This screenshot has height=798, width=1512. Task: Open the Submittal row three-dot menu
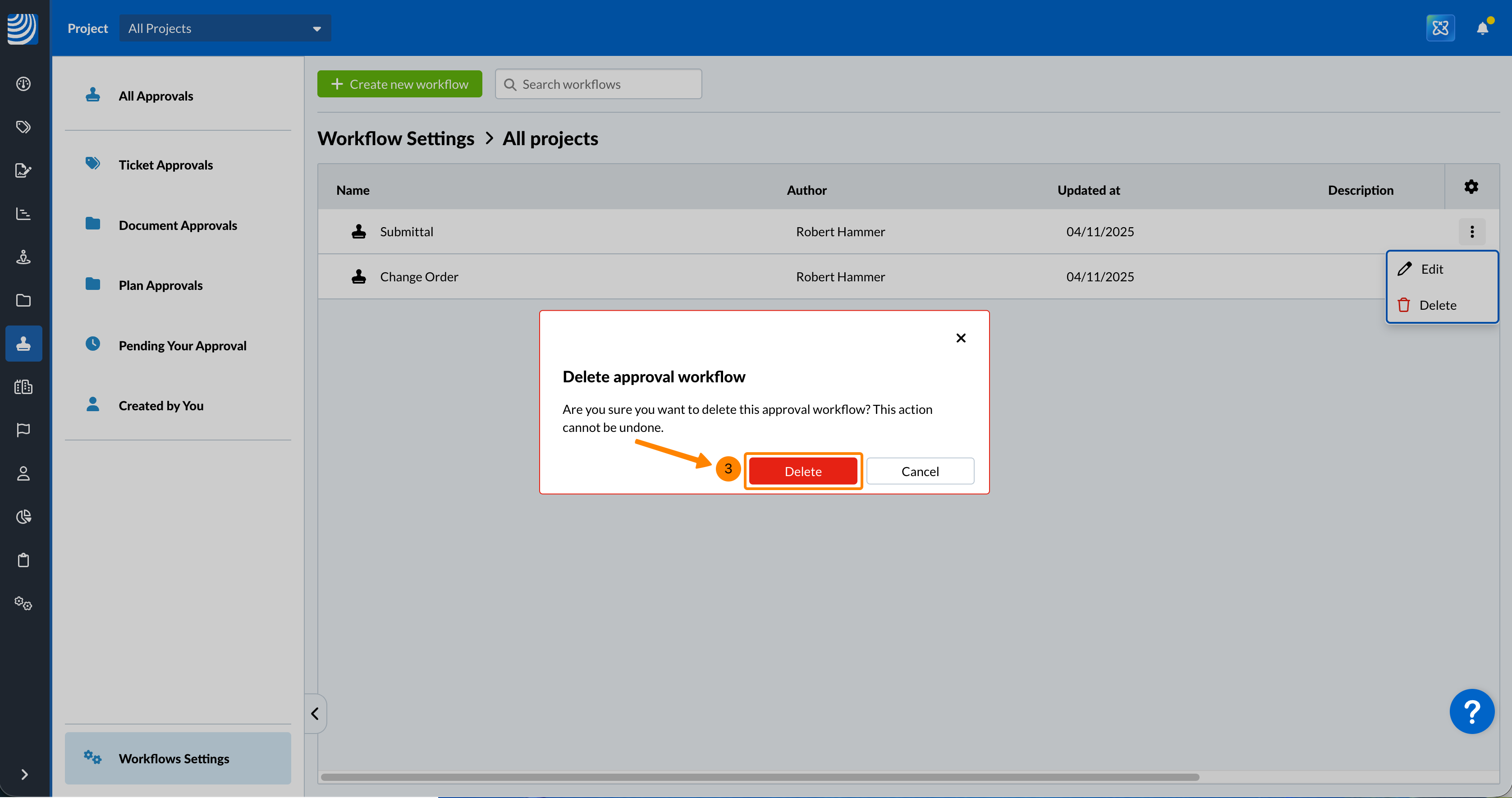[1471, 231]
